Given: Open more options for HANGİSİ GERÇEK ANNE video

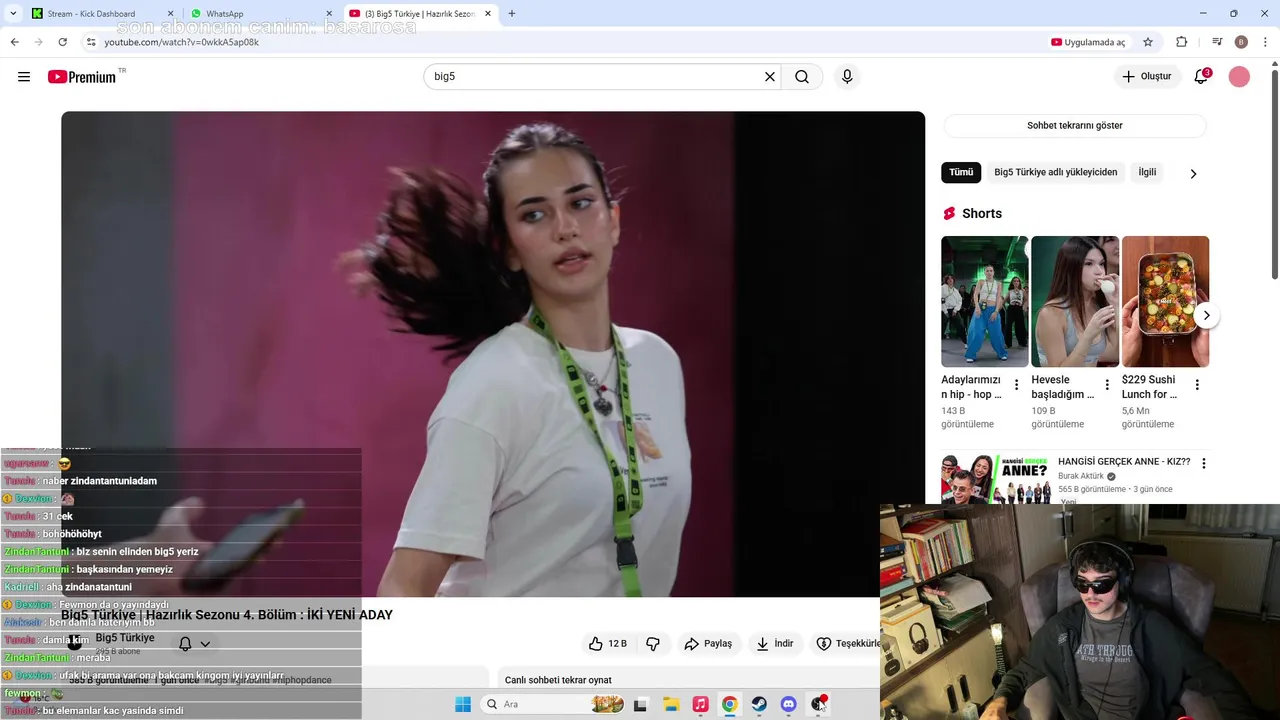Looking at the screenshot, I should [x=1204, y=464].
